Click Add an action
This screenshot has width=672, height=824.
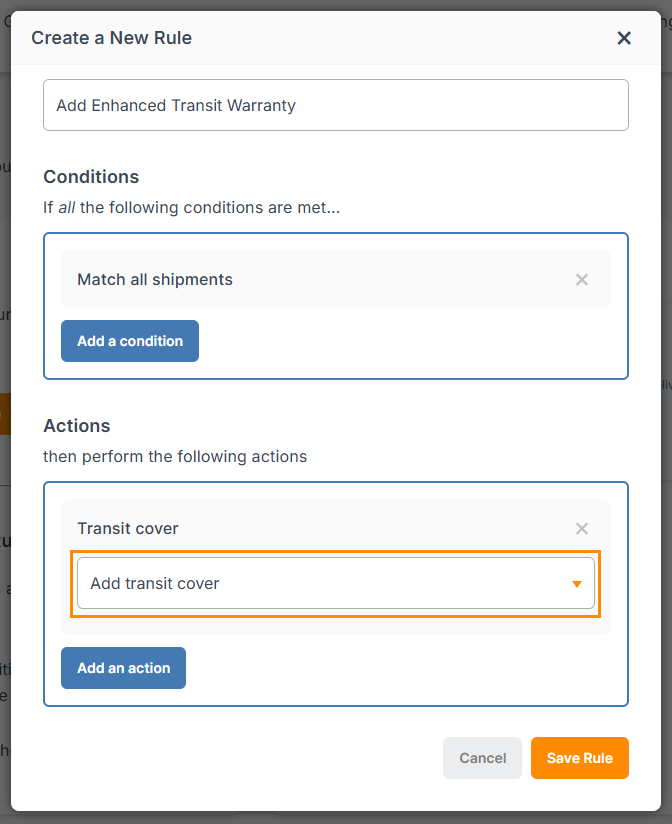coord(123,668)
